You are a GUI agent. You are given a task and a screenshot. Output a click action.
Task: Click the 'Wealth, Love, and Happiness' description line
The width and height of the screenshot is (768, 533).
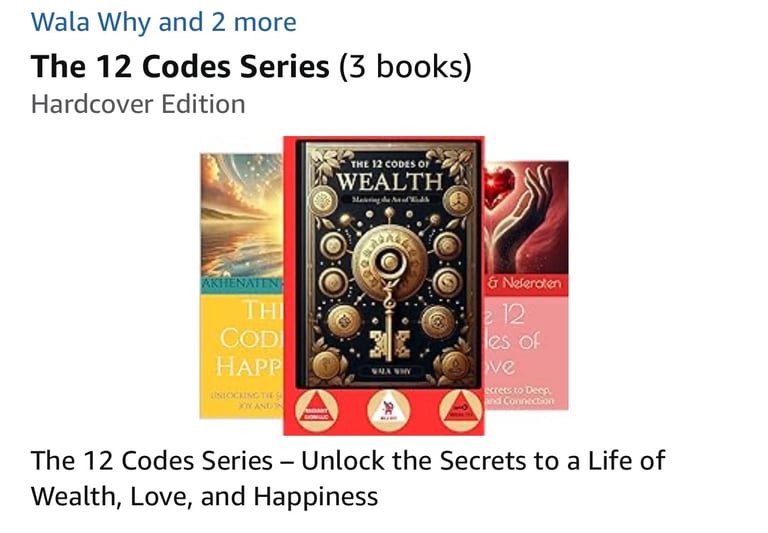204,497
